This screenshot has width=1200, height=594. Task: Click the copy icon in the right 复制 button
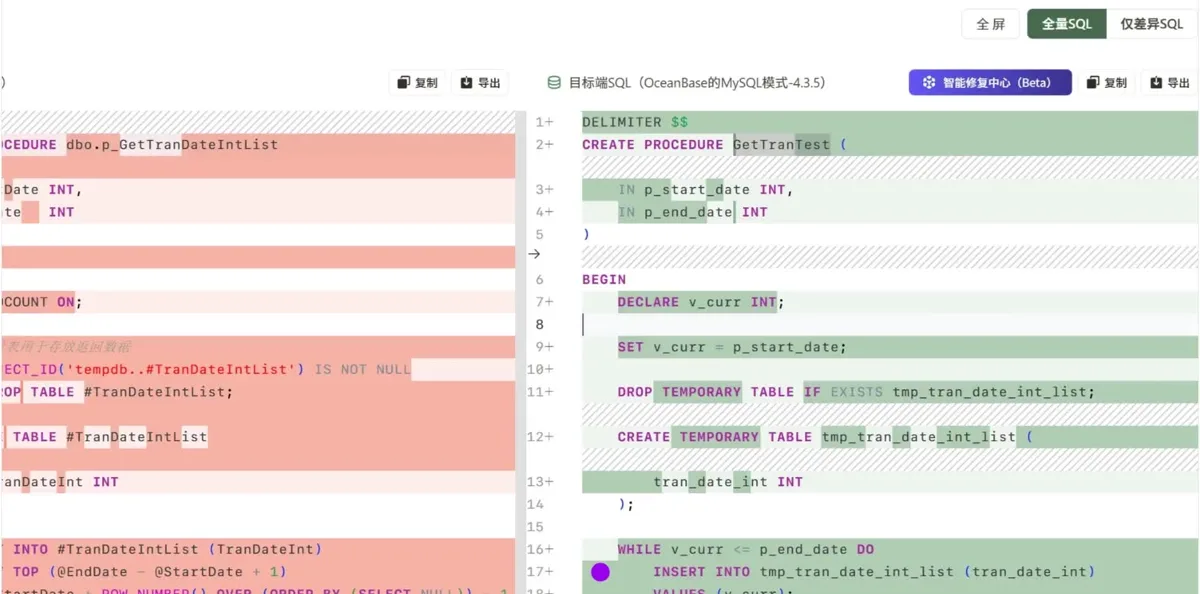1093,83
